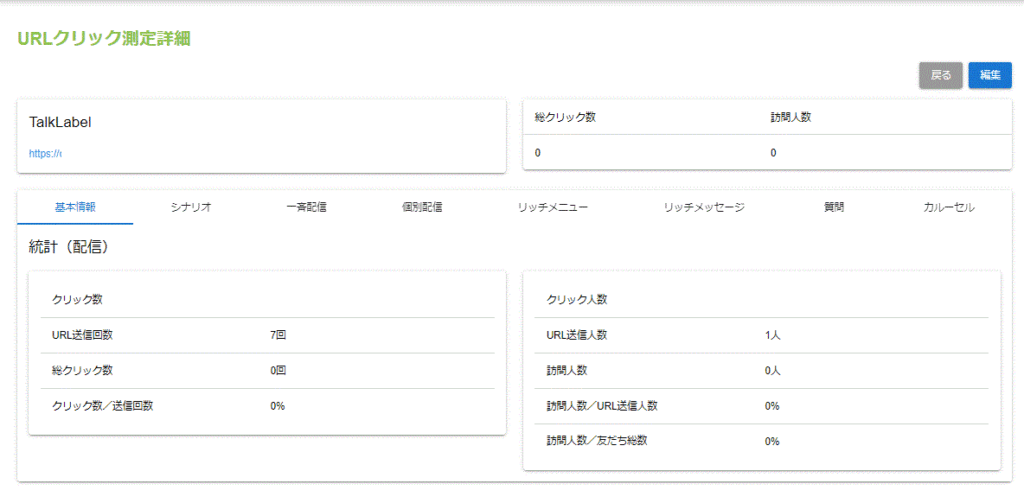Click the URLクリック測定詳細 page heading
This screenshot has height=503, width=1024.
[104, 39]
